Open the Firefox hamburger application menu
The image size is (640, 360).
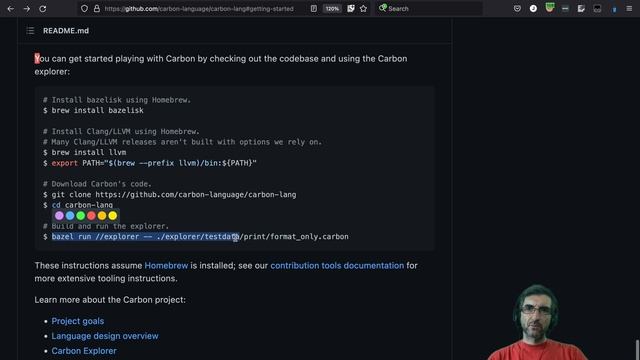point(629,9)
